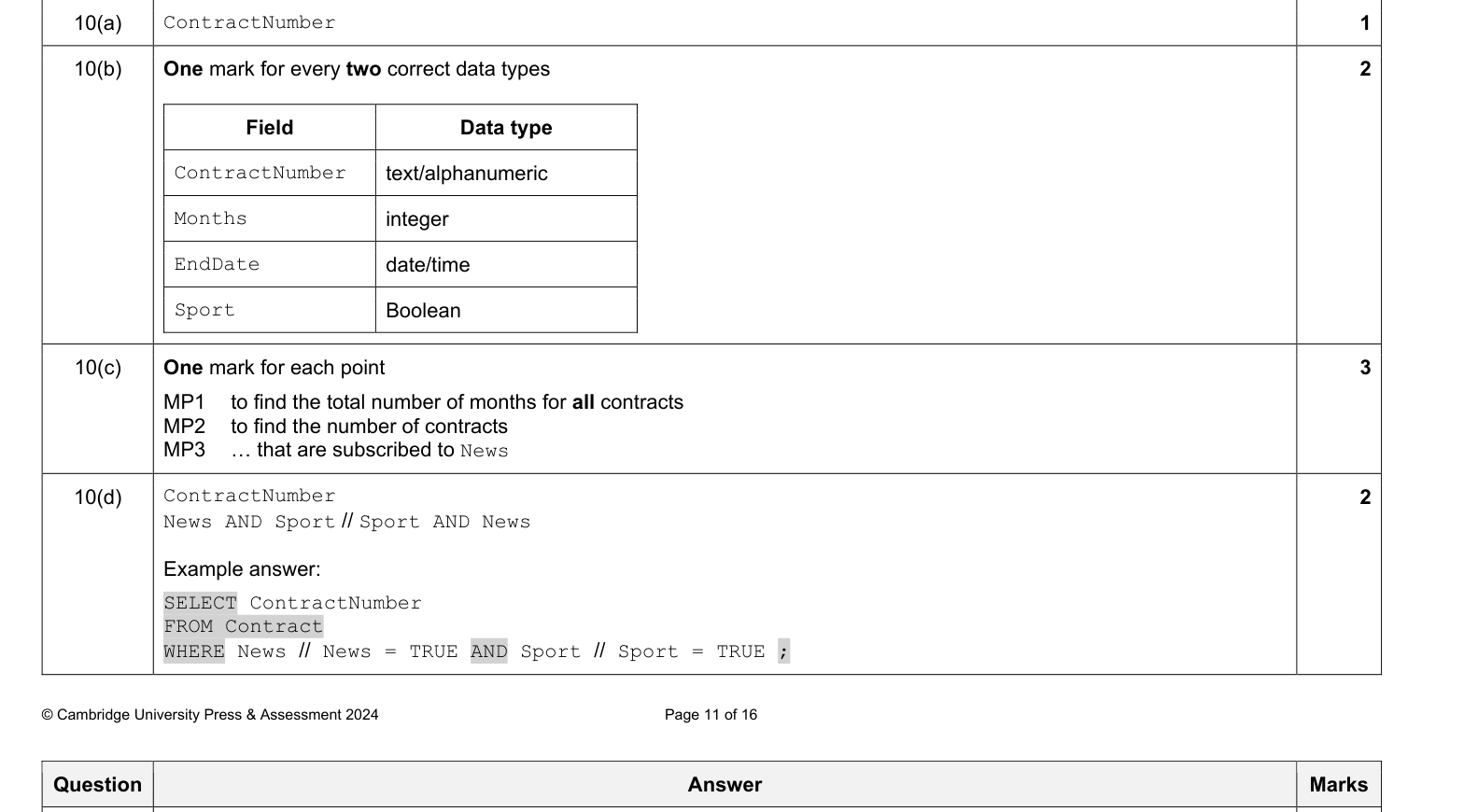Screen dimensions: 1464x812
Task: Click marks value 2 for 10(d)
Action: [x=1365, y=497]
